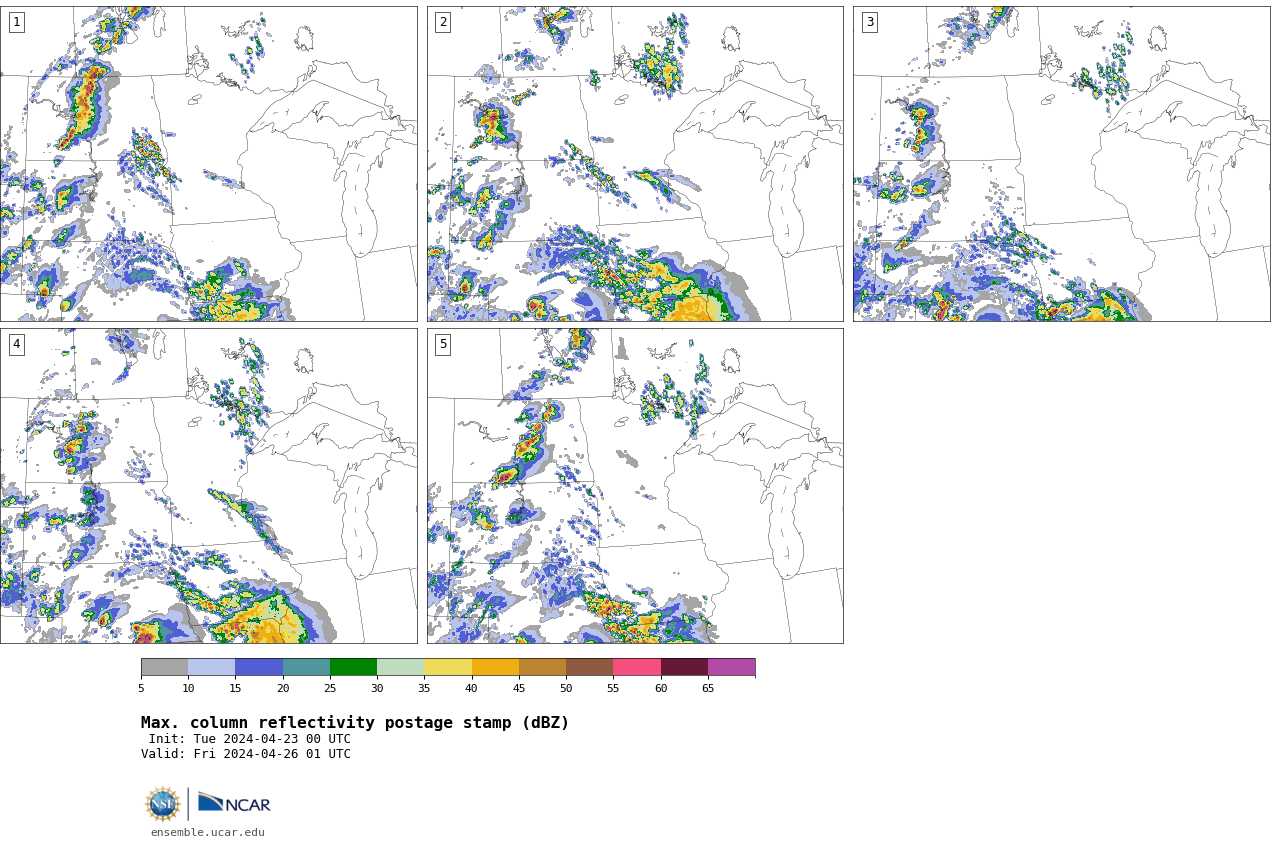Open ensemble member 3 reflectivity map
Image resolution: width=1280 pixels, height=844 pixels.
click(x=1061, y=164)
